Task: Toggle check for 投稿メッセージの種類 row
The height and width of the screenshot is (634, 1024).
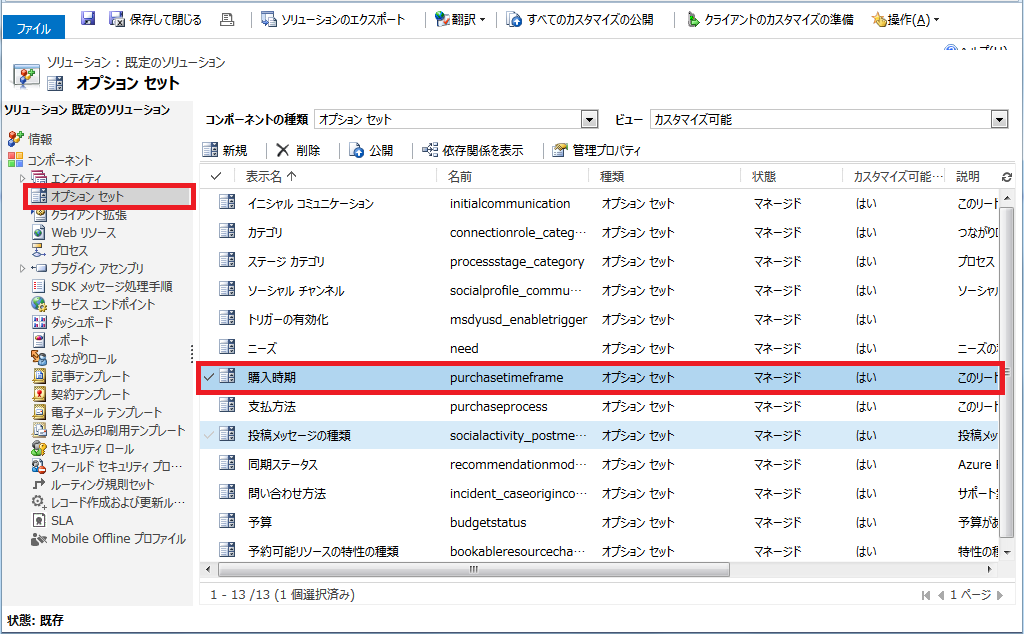Action: (209, 435)
